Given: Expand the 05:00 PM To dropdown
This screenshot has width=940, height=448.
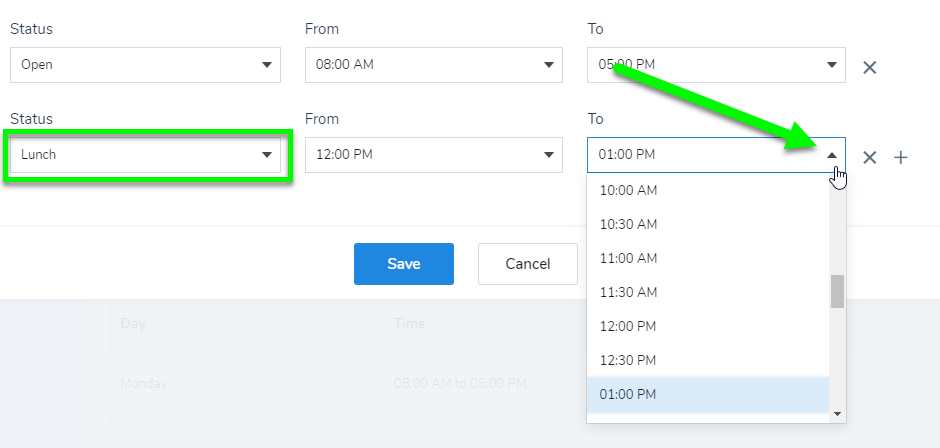Looking at the screenshot, I should pyautogui.click(x=716, y=65).
